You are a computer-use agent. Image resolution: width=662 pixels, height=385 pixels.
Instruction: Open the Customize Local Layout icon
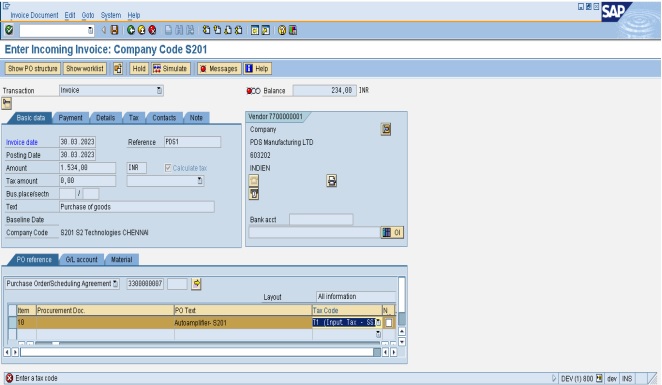pyautogui.click(x=293, y=30)
